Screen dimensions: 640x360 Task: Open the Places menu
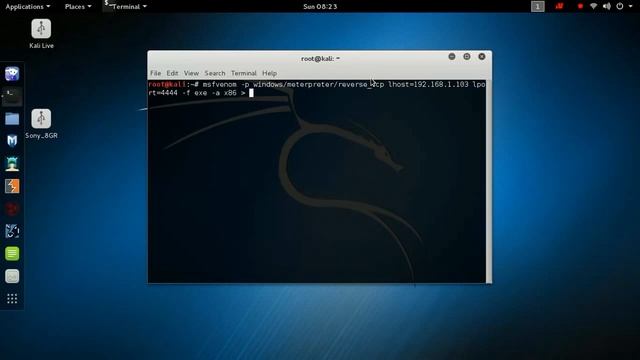78,7
